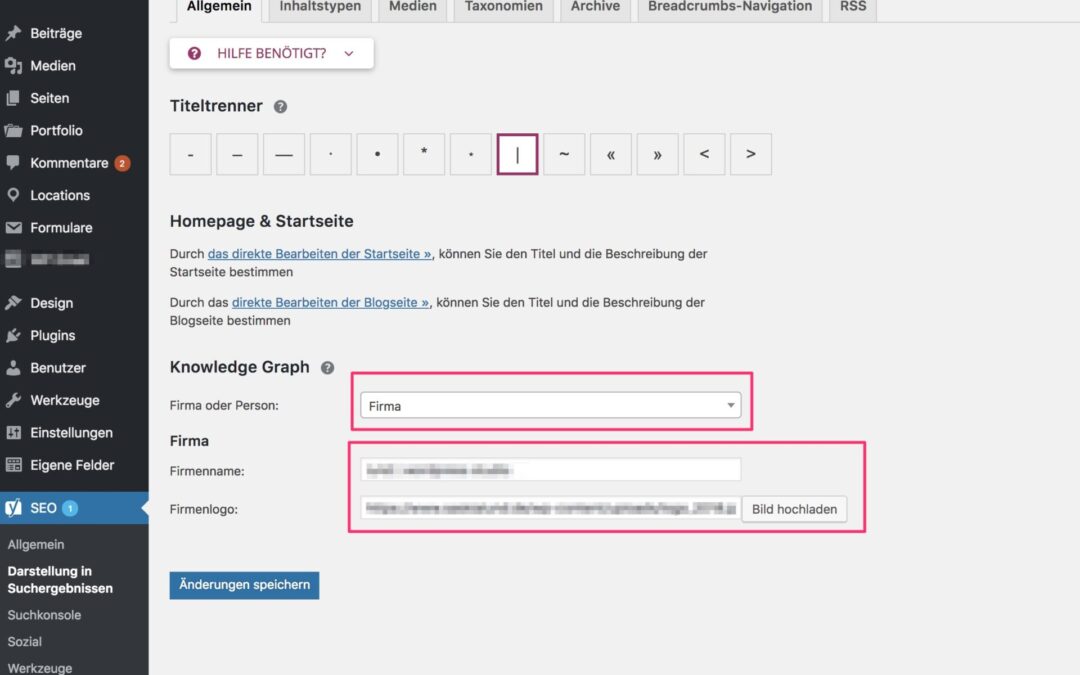Choose the asterisk title separator
The width and height of the screenshot is (1080, 675).
424,154
